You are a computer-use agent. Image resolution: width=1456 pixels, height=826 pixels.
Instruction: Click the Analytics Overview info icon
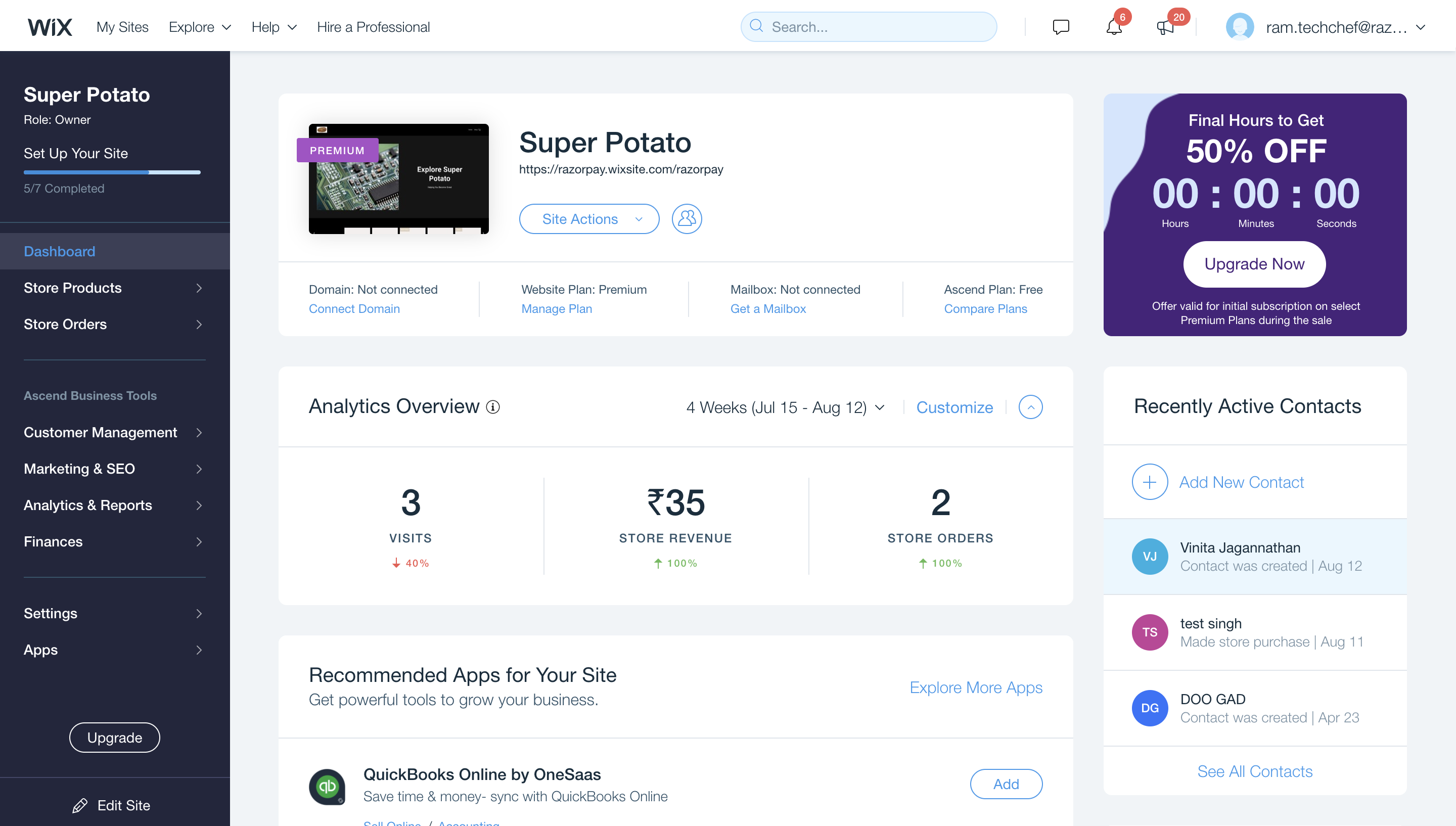[x=493, y=407]
